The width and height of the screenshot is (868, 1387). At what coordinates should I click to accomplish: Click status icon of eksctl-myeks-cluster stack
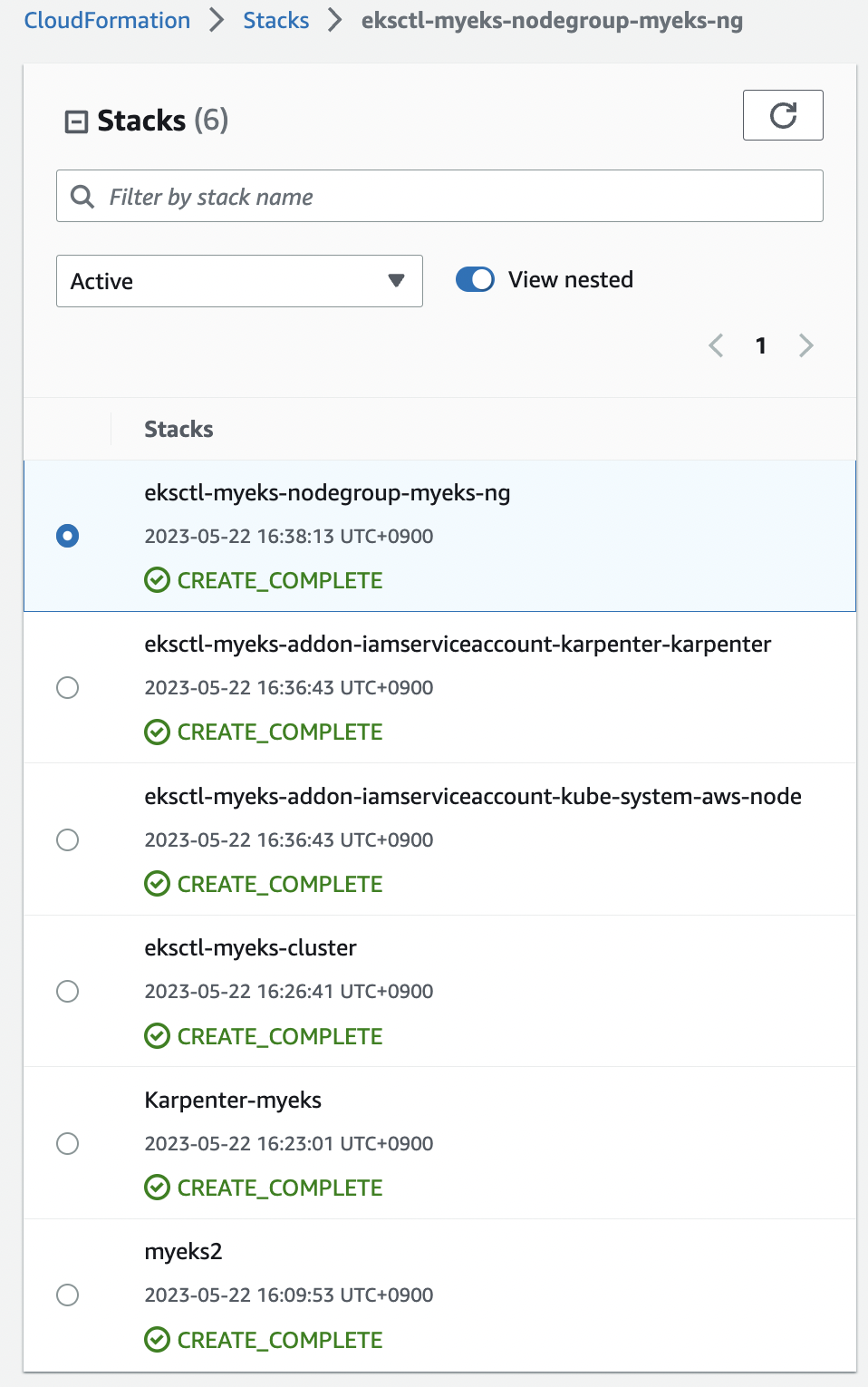tap(157, 1036)
